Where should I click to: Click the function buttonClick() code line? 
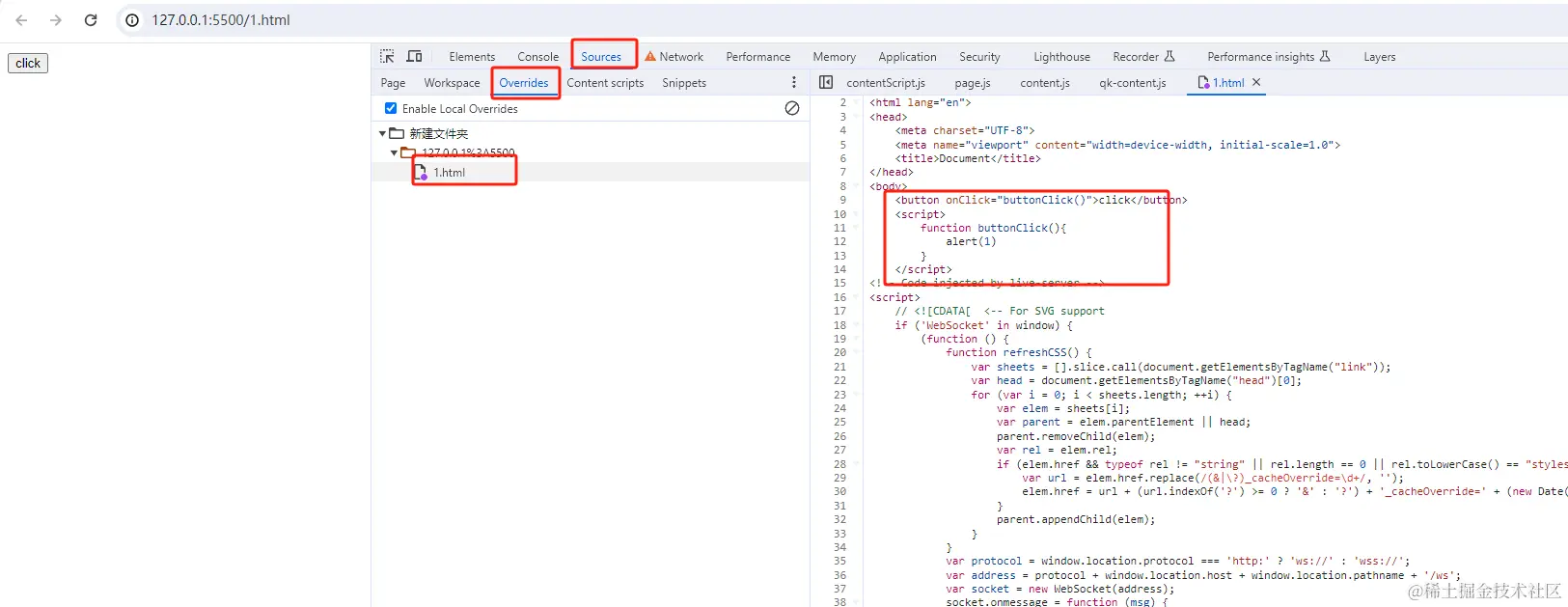(993, 228)
